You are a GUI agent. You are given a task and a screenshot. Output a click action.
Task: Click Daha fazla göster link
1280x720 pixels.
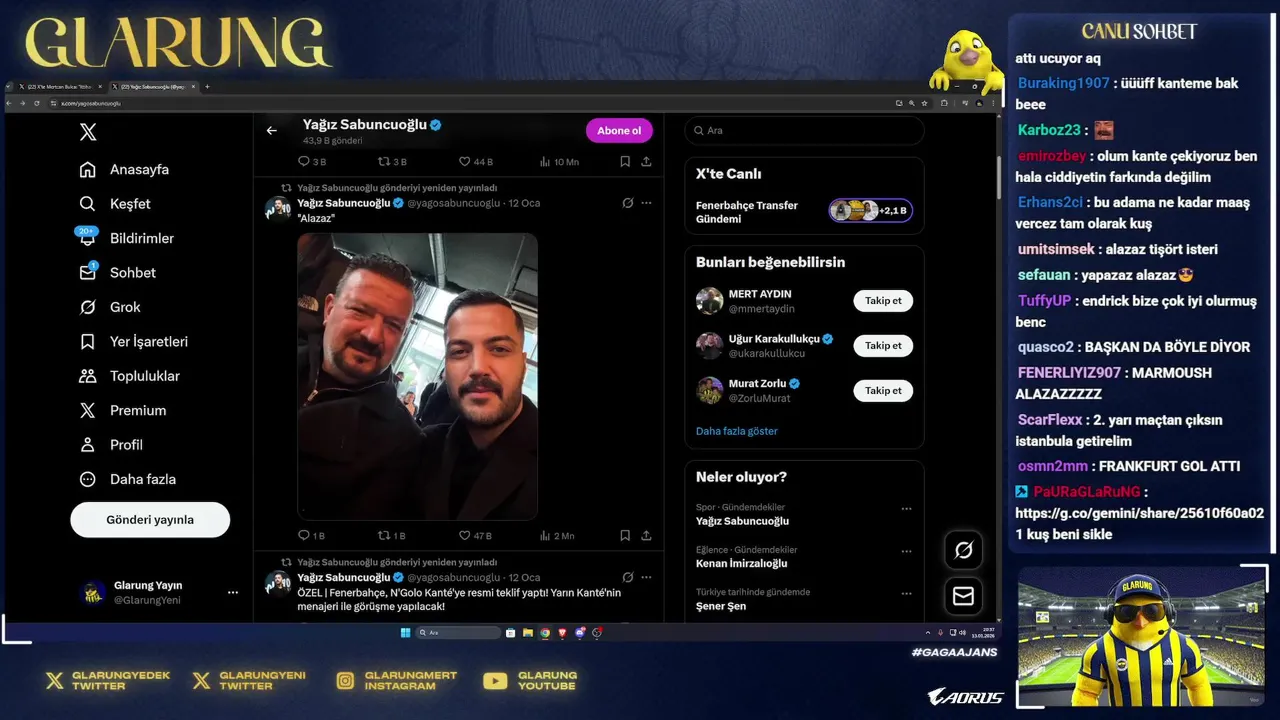(x=736, y=431)
